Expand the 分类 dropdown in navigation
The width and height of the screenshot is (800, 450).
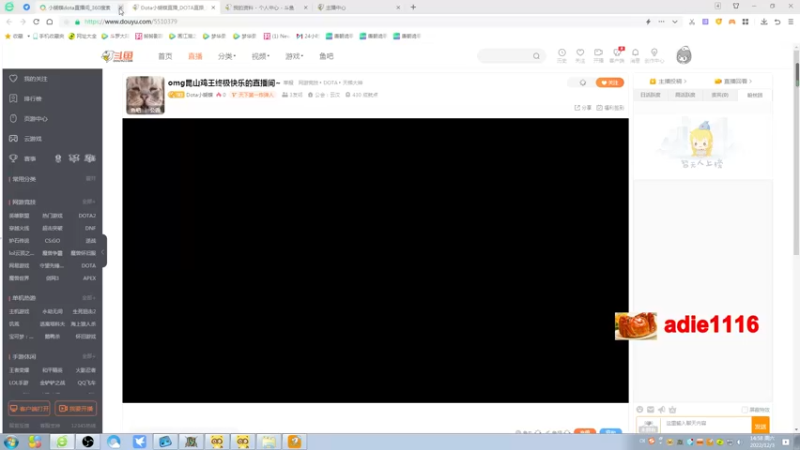[227, 56]
